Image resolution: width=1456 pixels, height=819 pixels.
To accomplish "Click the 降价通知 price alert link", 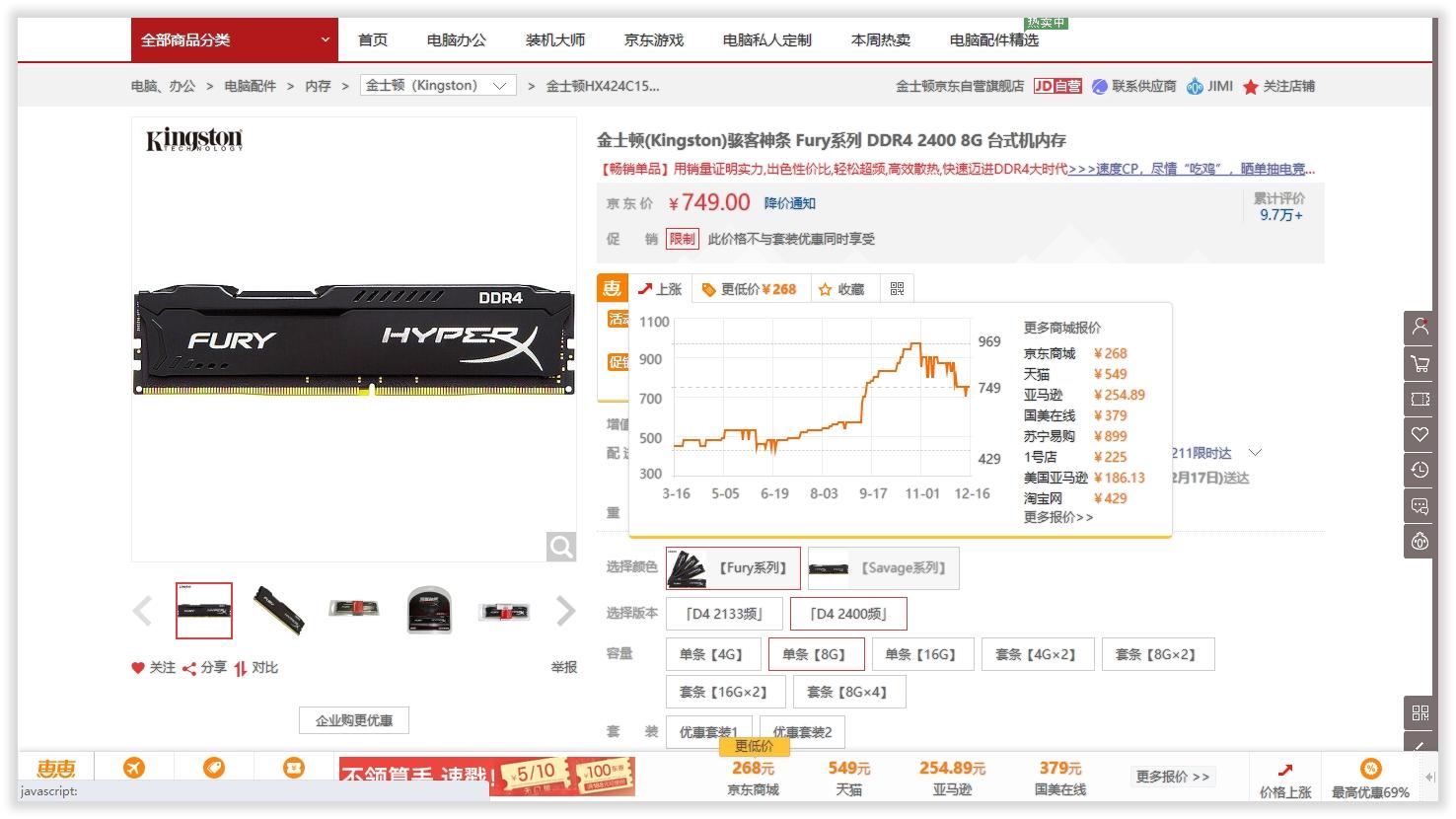I will 790,203.
